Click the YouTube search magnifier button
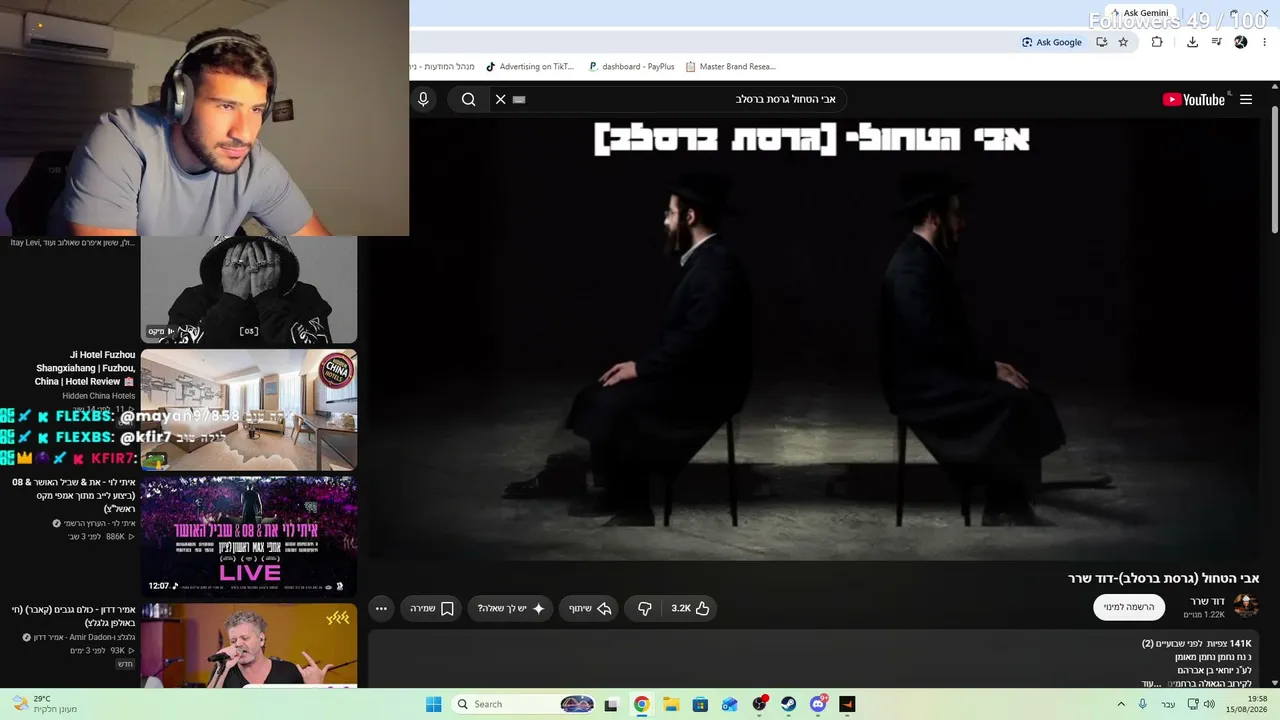This screenshot has width=1280, height=720. [468, 99]
